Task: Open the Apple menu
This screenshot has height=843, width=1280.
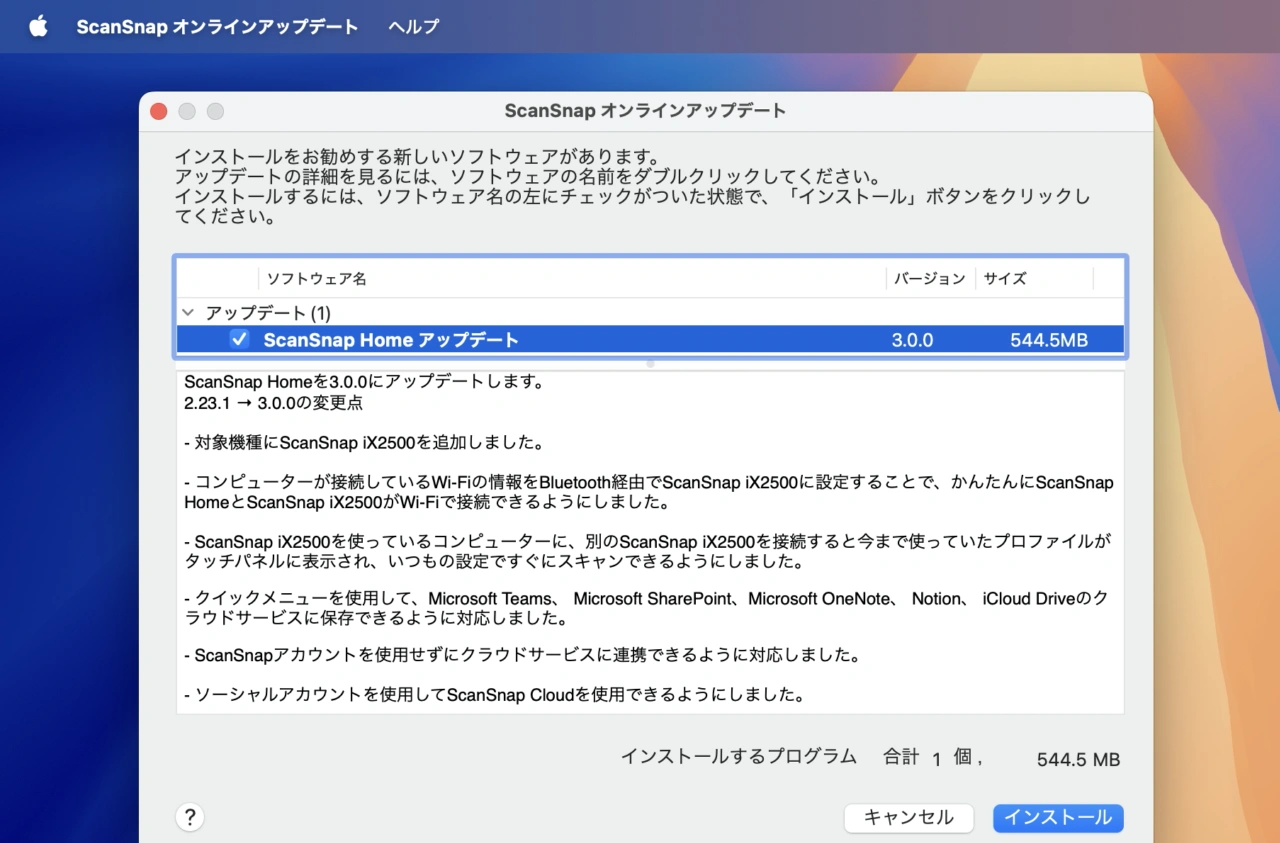Action: point(38,27)
